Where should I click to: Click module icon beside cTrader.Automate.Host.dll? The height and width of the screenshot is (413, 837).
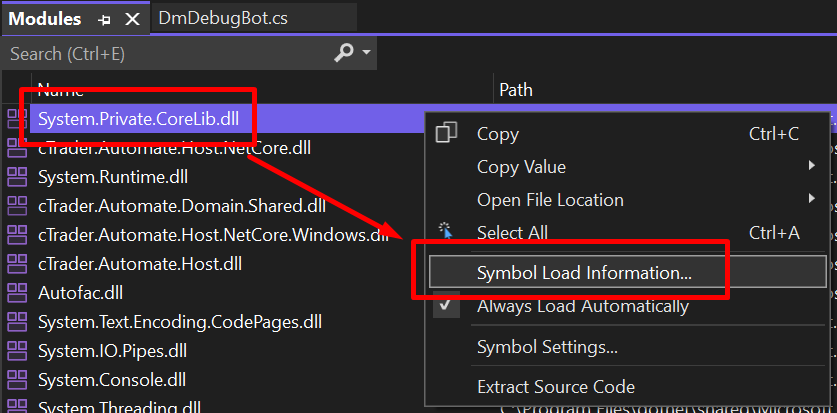click(x=17, y=264)
